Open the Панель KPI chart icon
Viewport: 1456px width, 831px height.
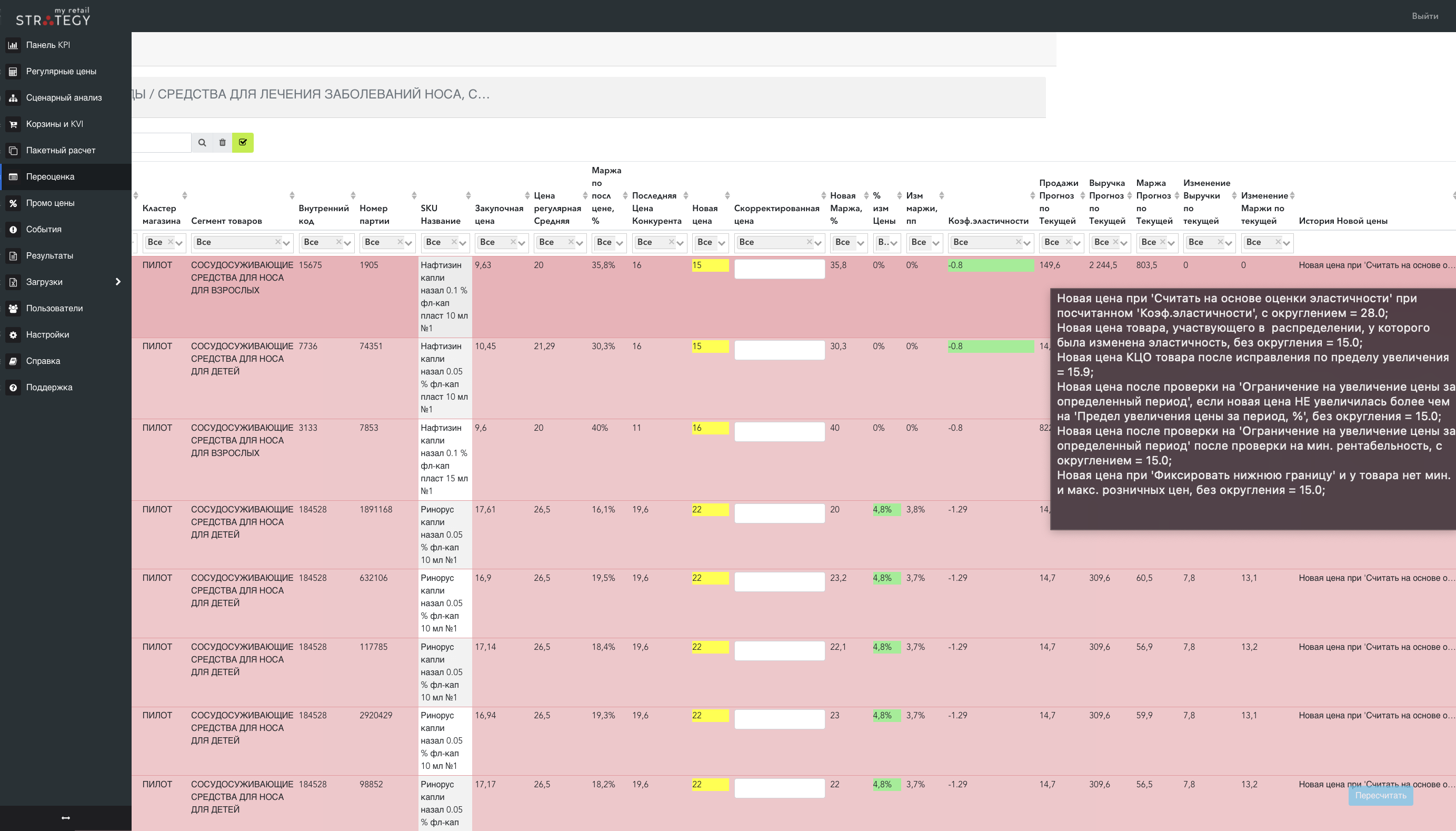13,45
